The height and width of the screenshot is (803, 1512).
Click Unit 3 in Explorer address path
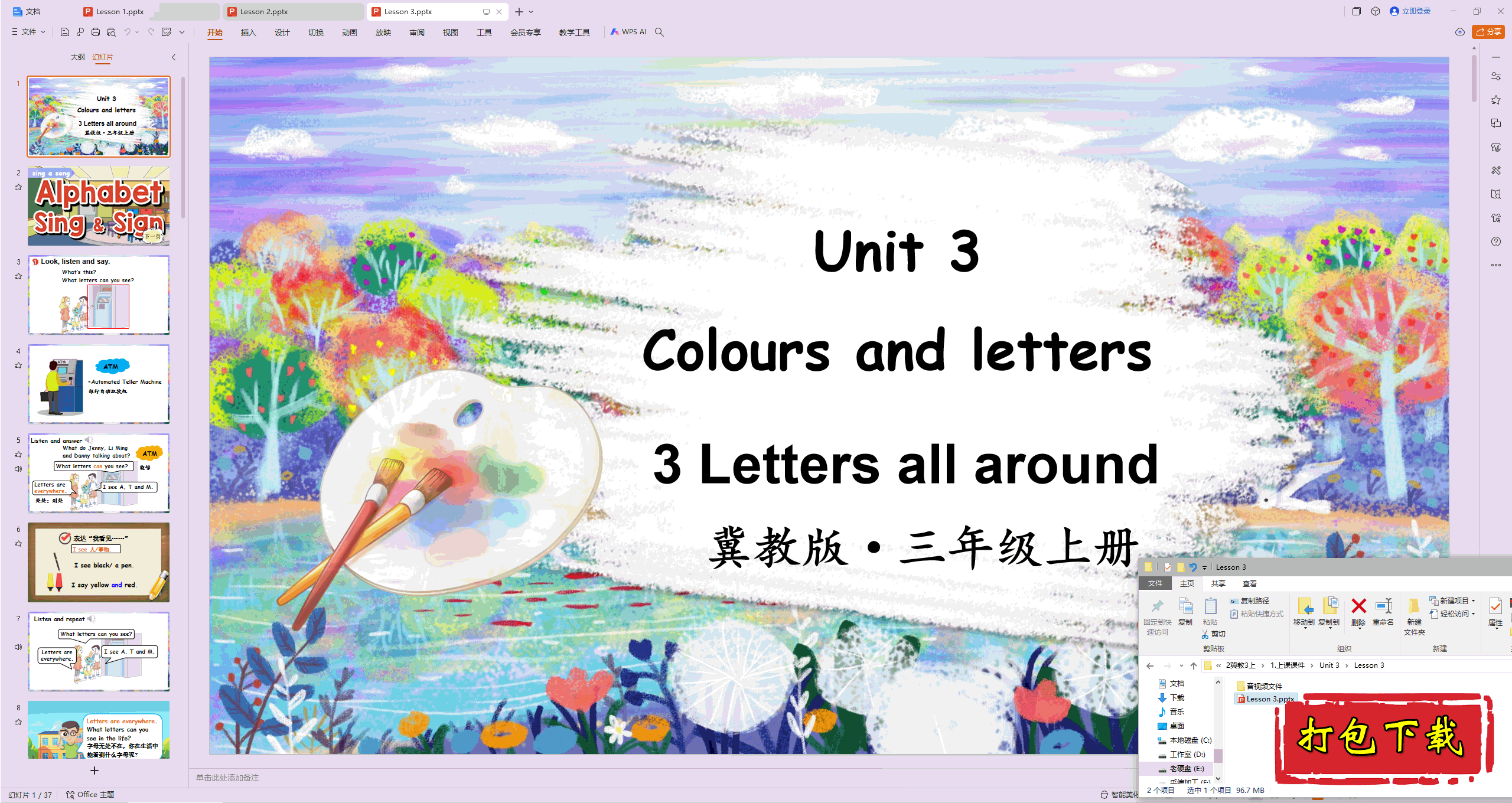pyautogui.click(x=1329, y=665)
